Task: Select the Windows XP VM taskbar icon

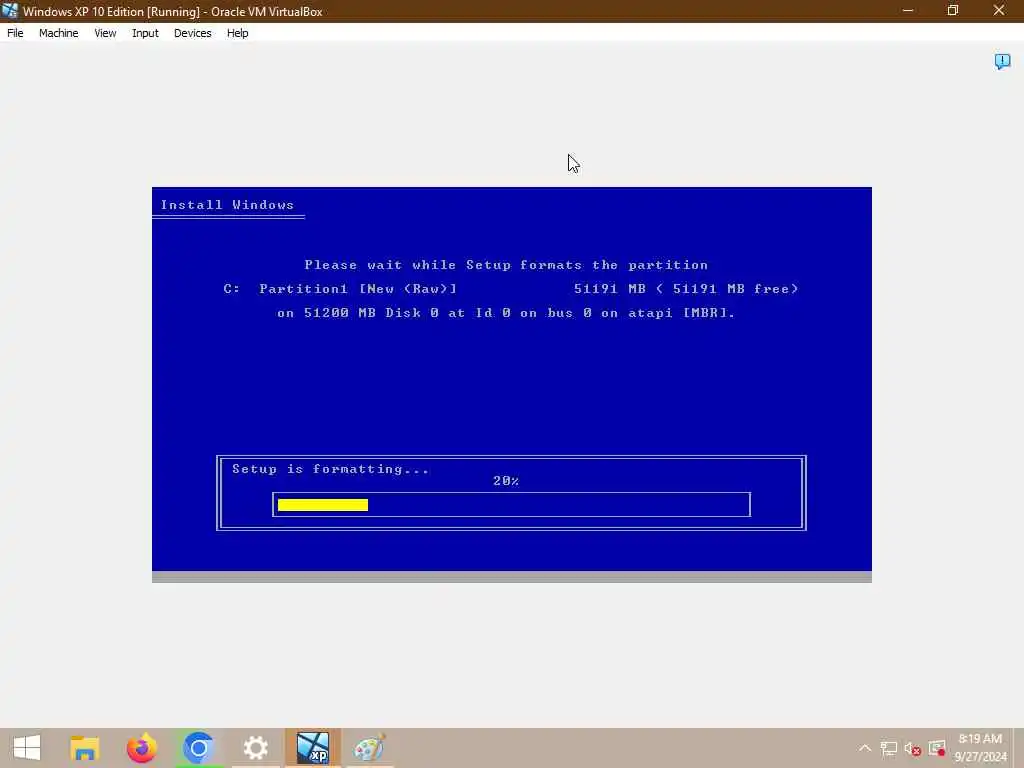Action: pyautogui.click(x=313, y=748)
